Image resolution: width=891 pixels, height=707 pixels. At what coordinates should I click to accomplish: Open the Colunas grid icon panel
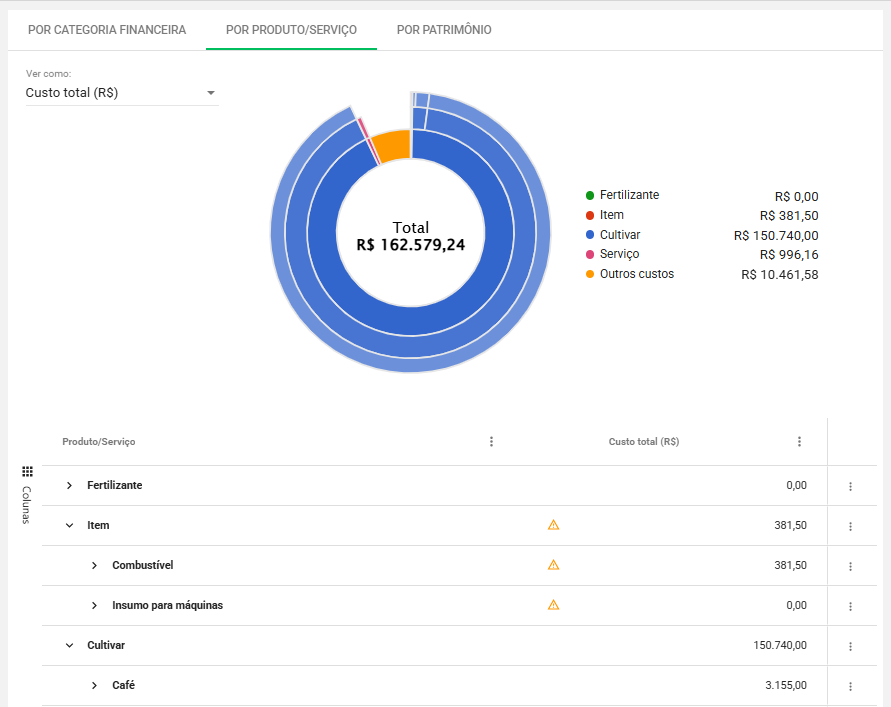click(x=27, y=471)
